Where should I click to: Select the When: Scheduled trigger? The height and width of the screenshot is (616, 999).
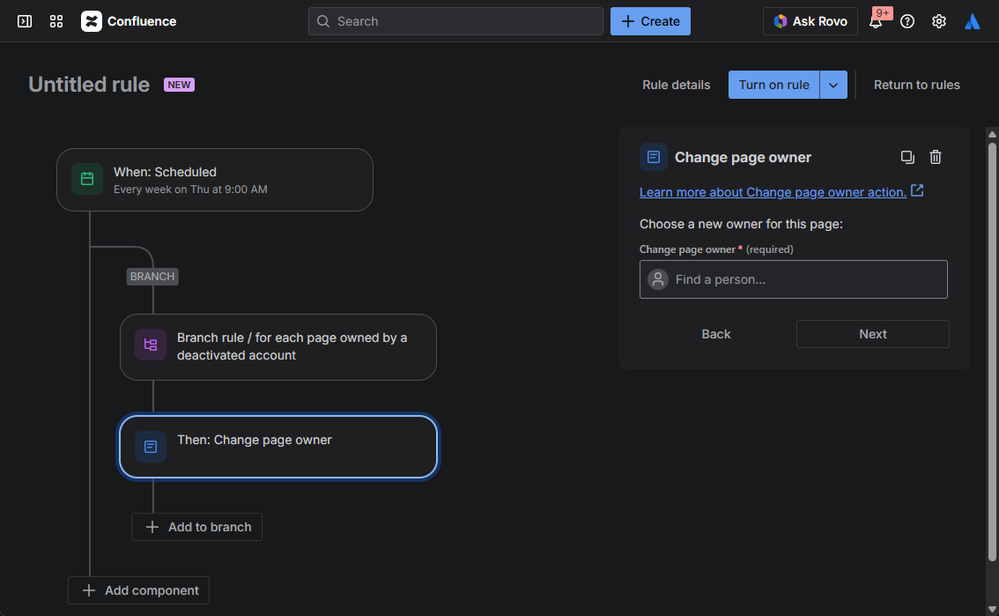[x=215, y=180]
